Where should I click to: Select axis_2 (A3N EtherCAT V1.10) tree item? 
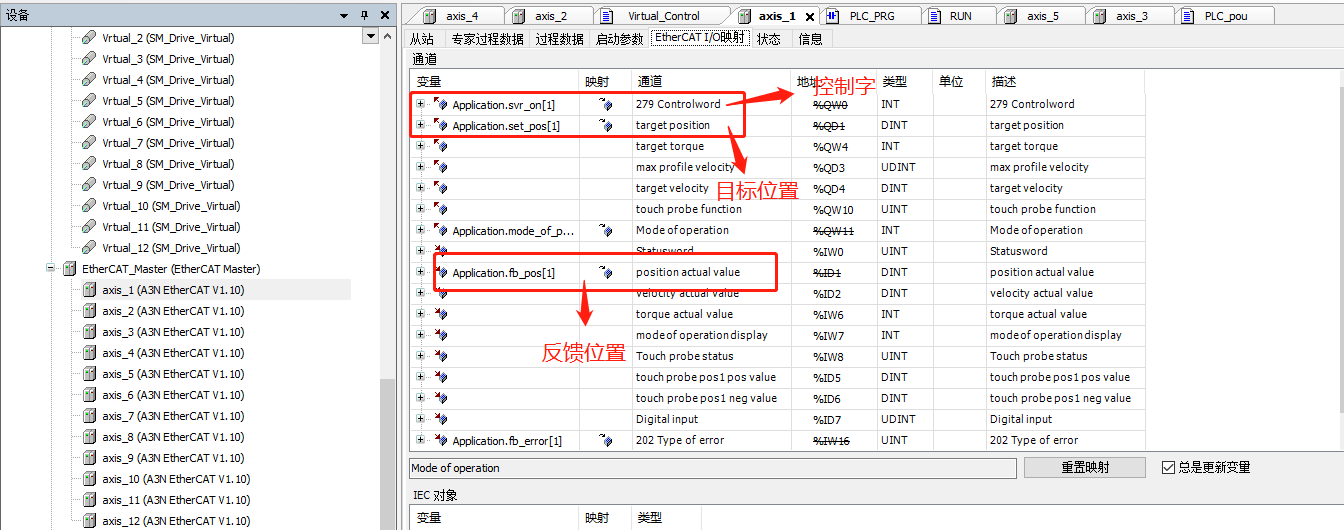173,311
